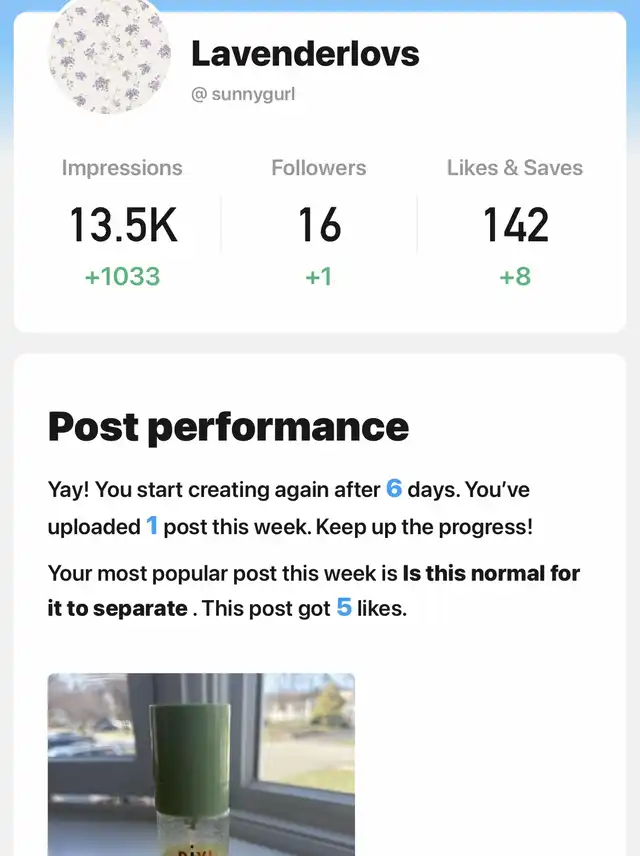Tap 'Keep up the progress!' text
The height and width of the screenshot is (856, 640).
click(x=424, y=527)
